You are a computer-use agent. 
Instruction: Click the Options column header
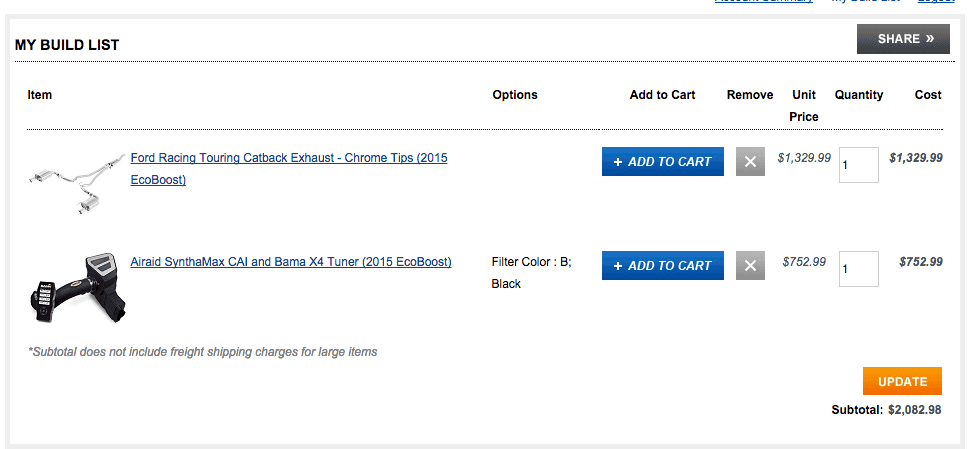515,95
